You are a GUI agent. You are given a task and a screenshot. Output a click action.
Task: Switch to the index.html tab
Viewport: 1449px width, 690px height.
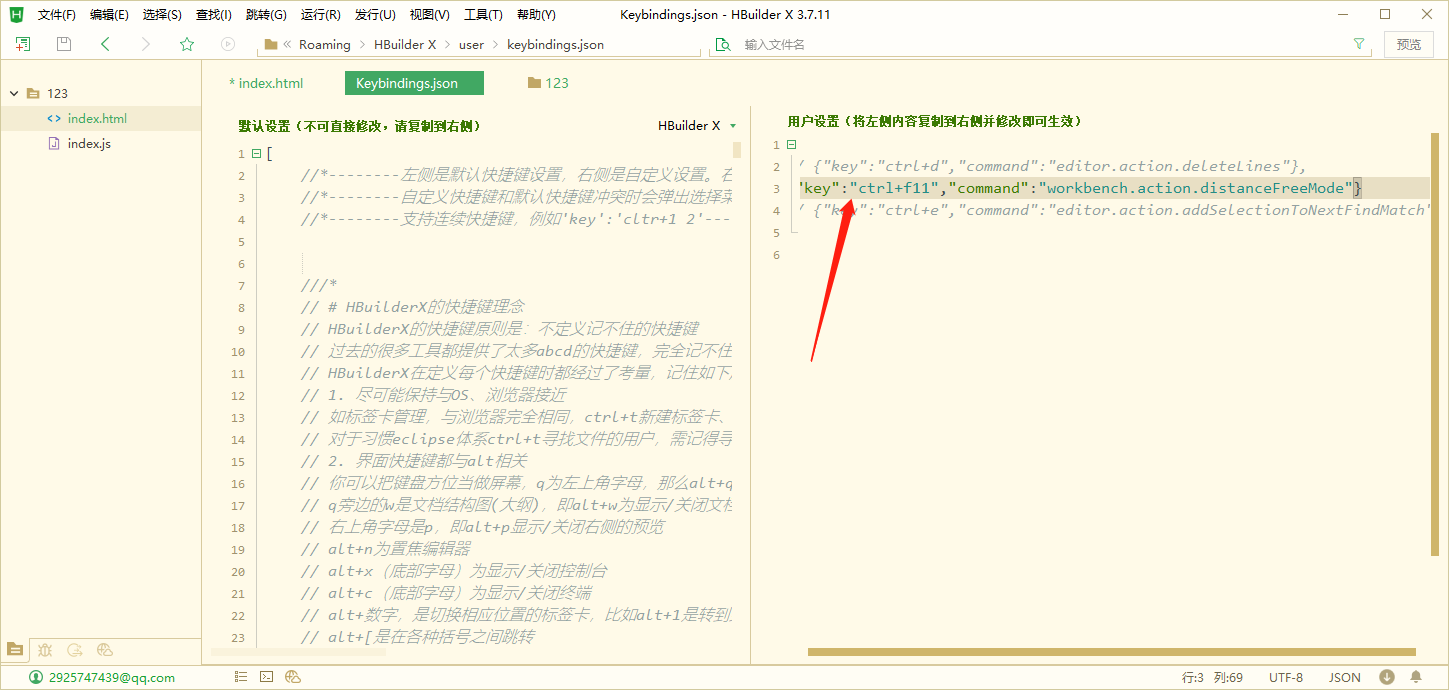pos(266,82)
